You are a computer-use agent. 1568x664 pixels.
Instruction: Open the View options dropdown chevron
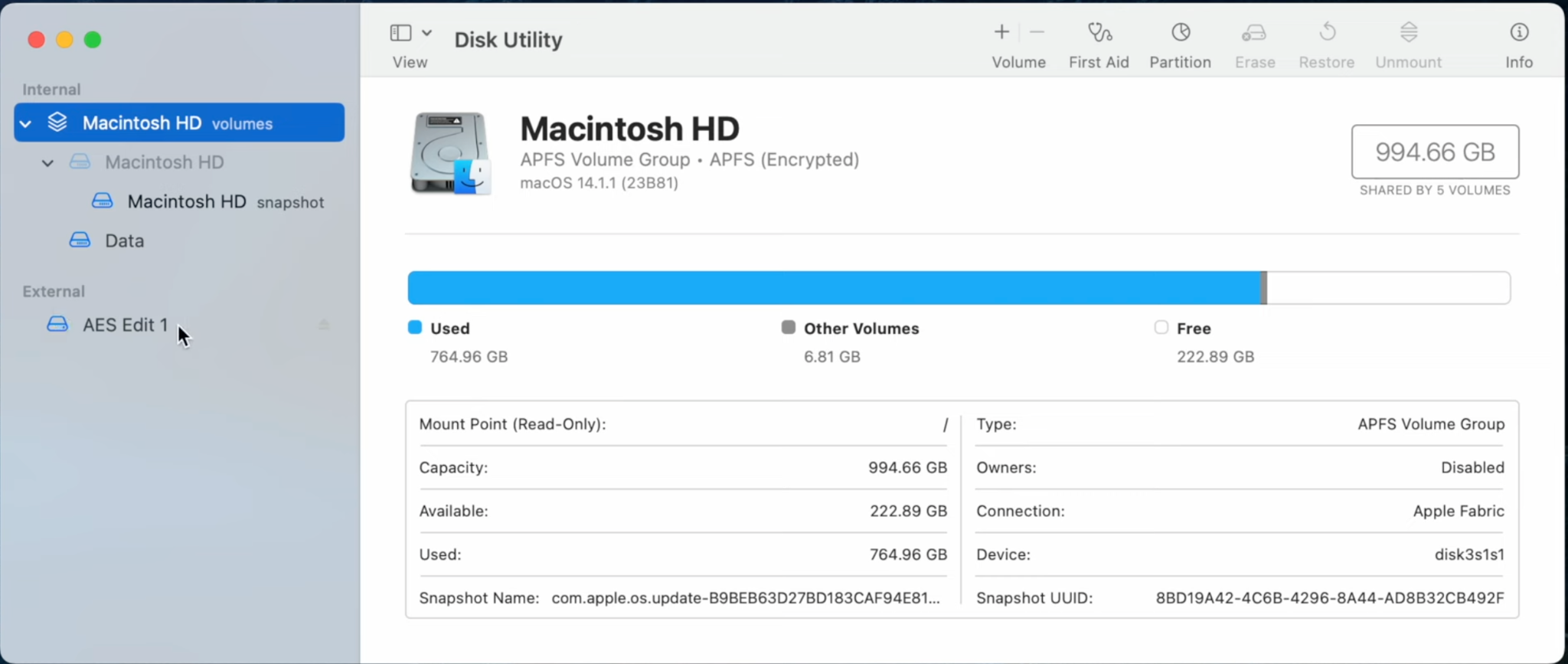coord(427,32)
